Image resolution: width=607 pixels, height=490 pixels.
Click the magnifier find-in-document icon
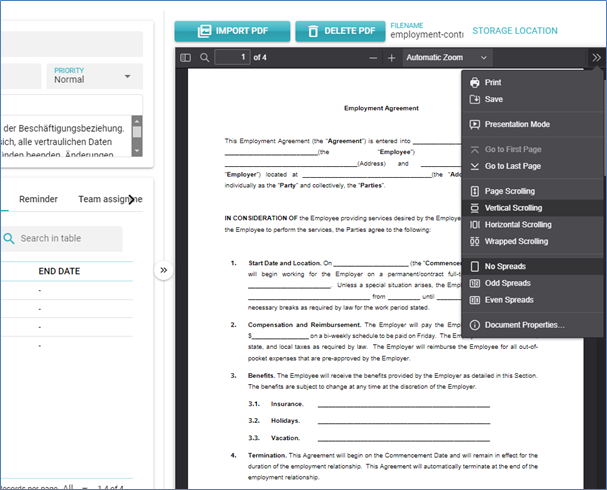point(205,58)
